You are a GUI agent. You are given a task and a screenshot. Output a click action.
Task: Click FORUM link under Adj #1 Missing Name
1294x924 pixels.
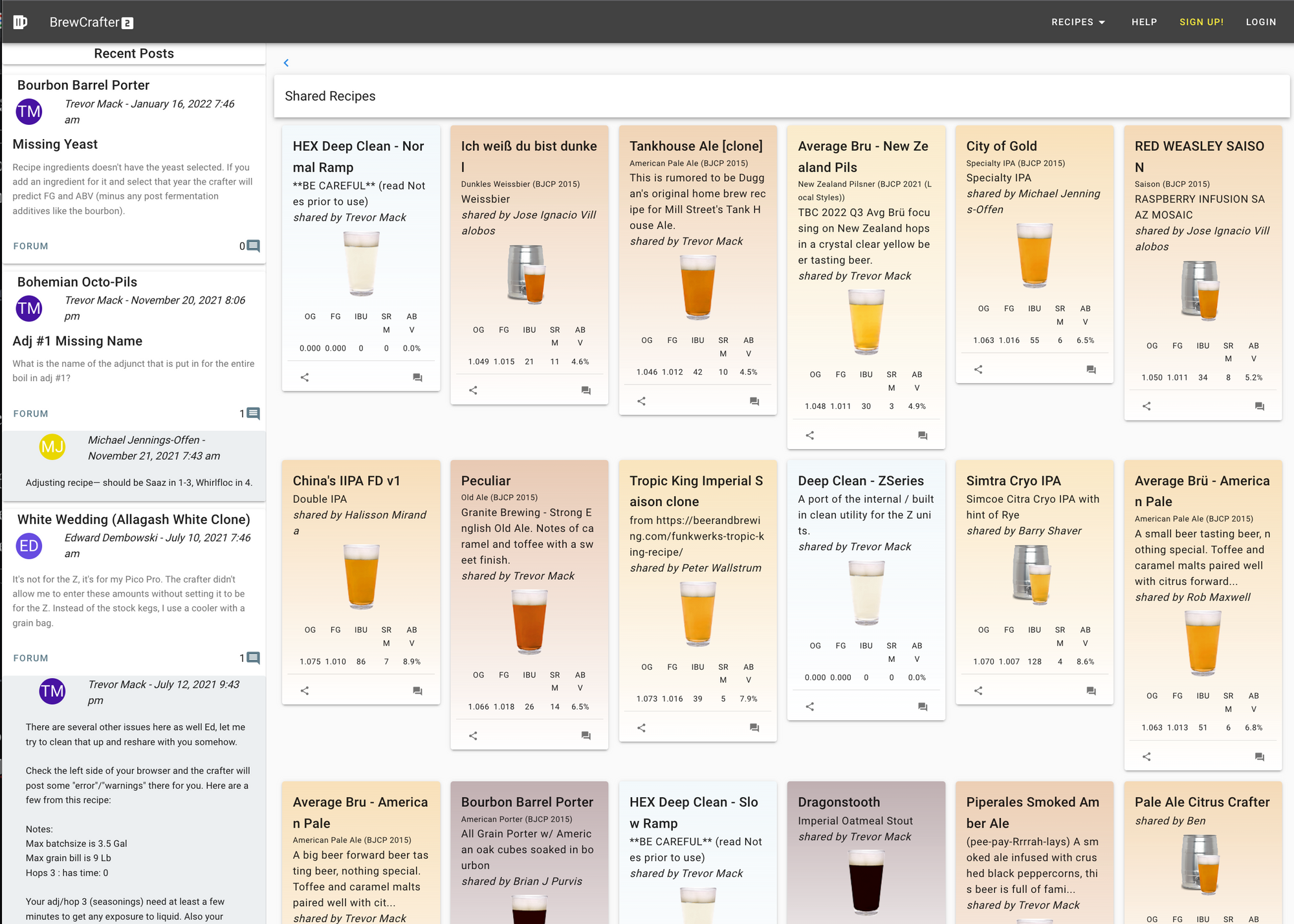30,413
